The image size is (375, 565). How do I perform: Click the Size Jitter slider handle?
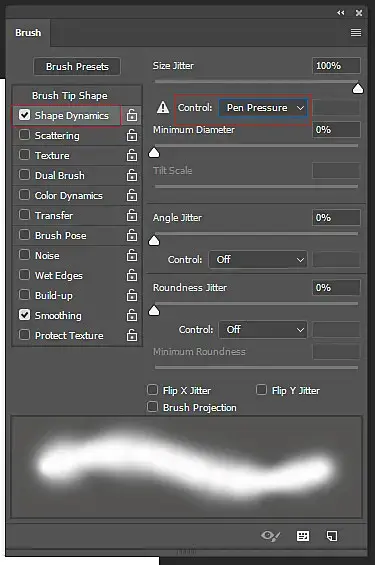(x=358, y=89)
